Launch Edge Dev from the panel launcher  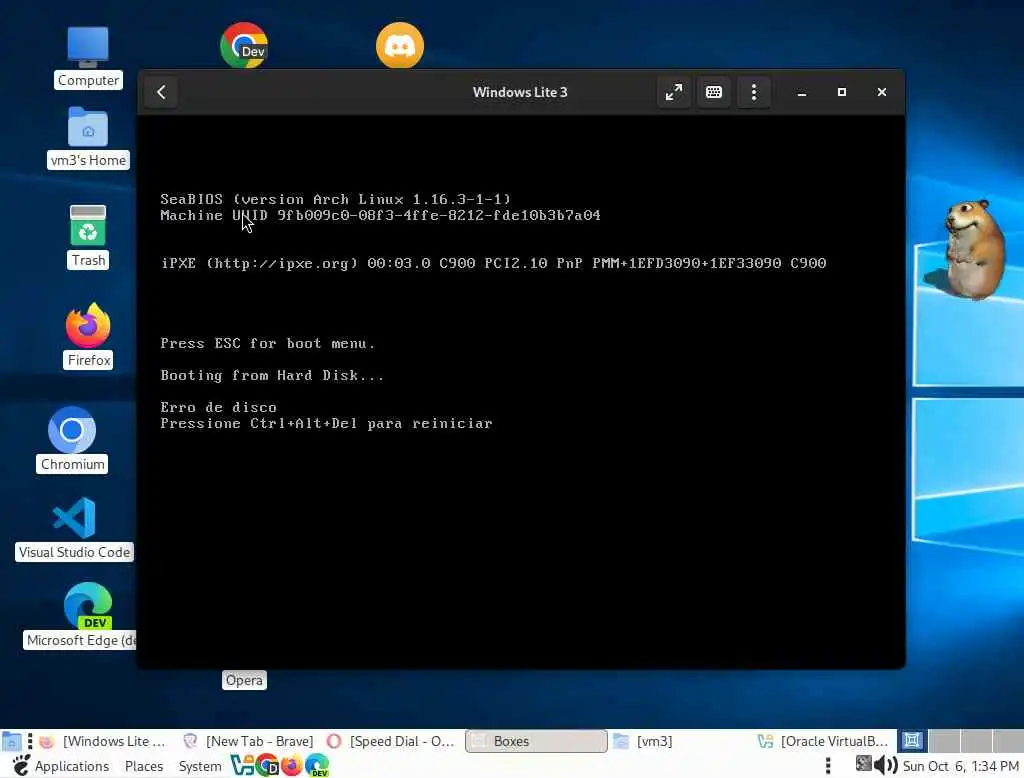(x=317, y=765)
